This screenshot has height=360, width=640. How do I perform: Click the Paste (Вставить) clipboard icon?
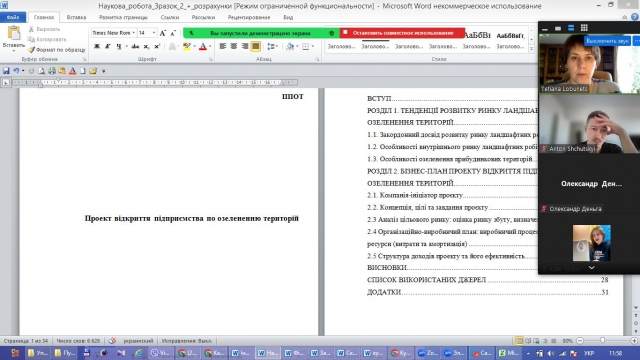[13, 33]
